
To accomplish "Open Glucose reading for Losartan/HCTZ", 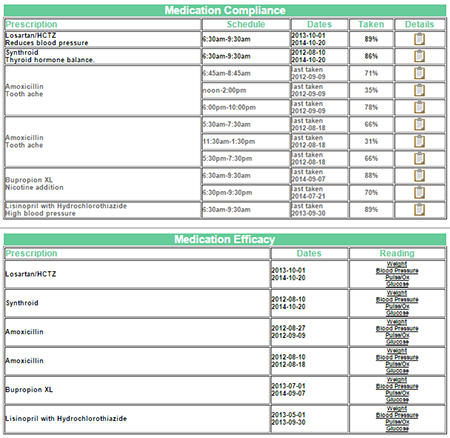I will [x=397, y=284].
